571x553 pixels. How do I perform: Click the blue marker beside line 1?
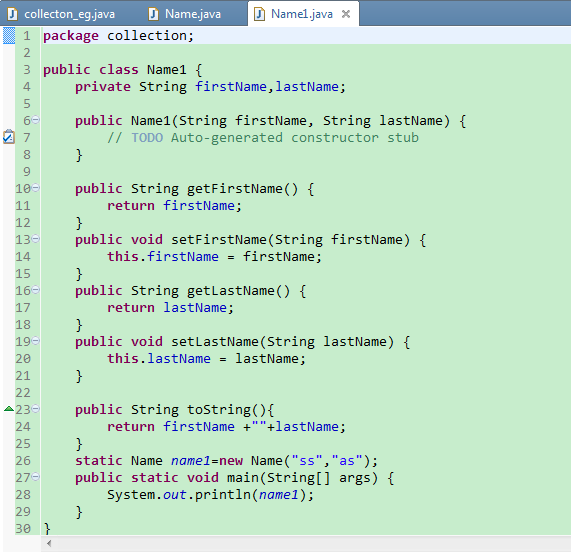click(9, 36)
